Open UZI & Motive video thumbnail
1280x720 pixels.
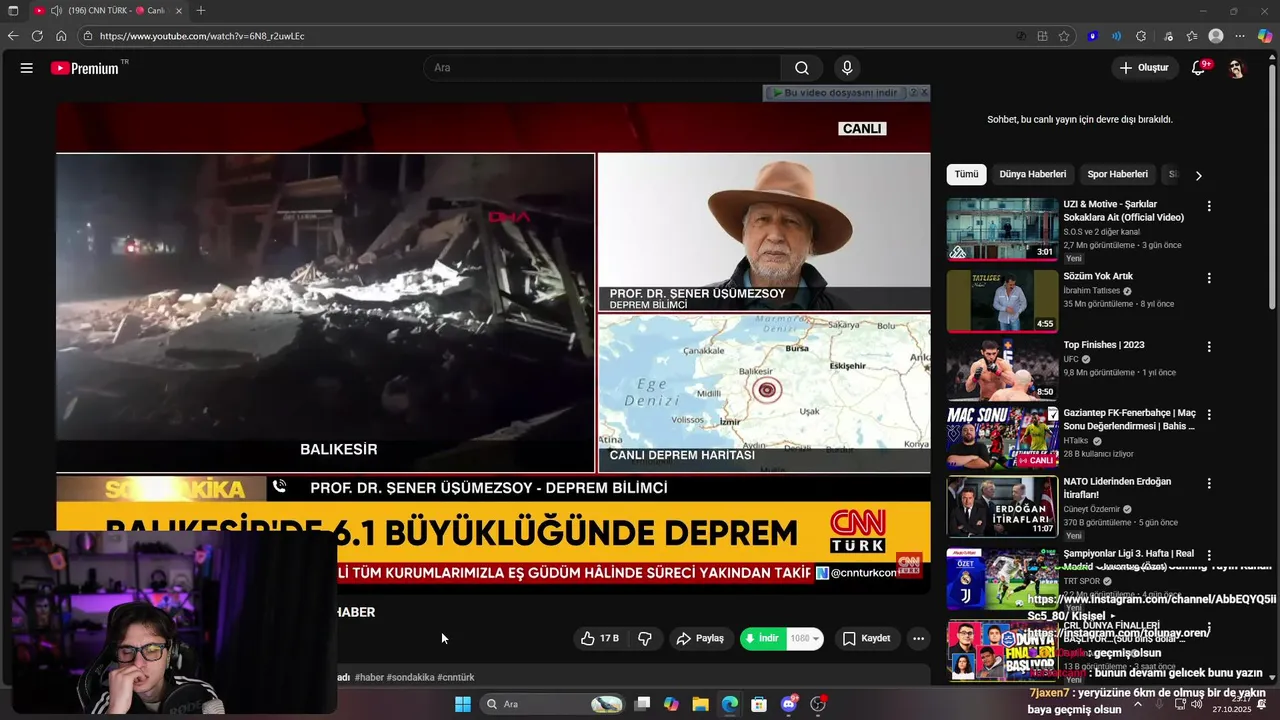(x=1002, y=229)
